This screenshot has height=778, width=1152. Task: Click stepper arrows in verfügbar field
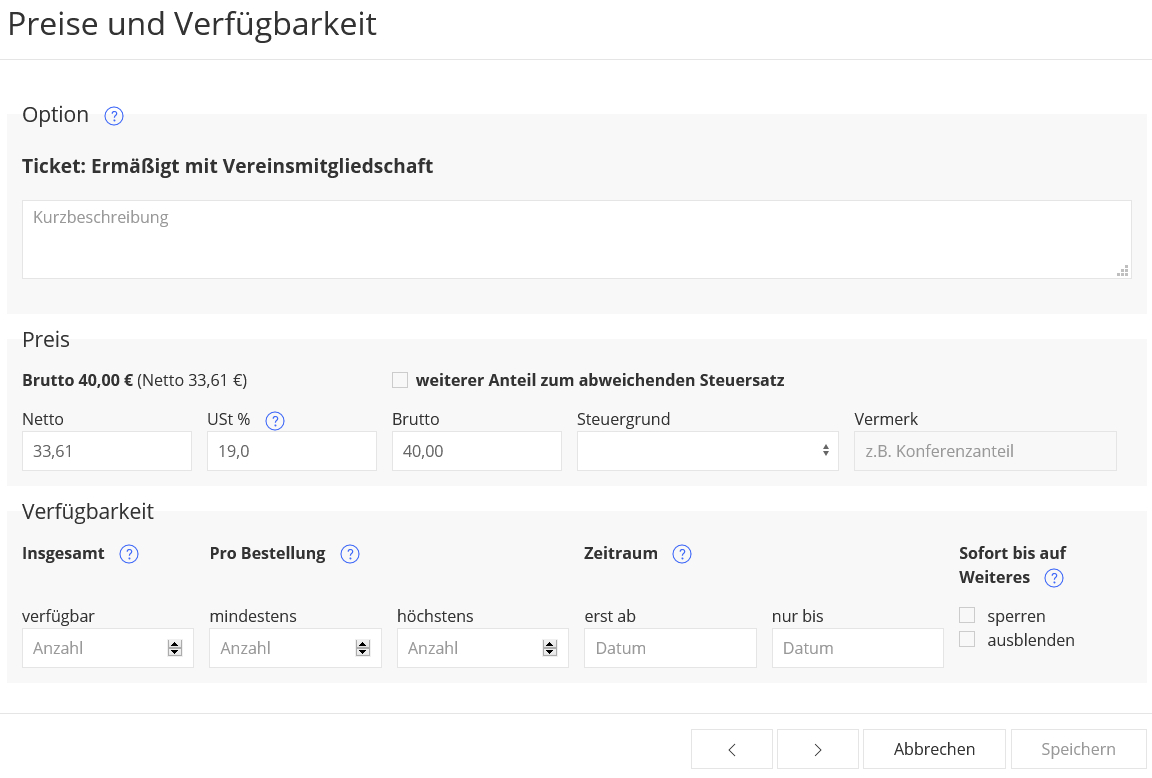tap(175, 648)
